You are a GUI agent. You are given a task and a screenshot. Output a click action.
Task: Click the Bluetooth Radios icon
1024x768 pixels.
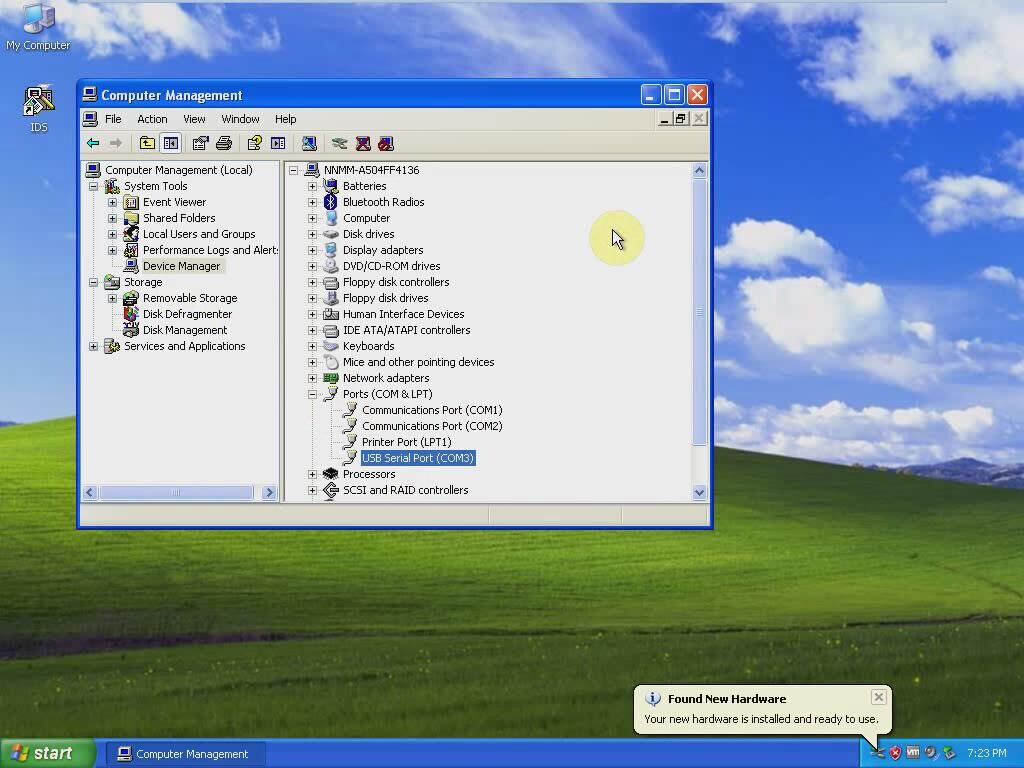point(330,202)
